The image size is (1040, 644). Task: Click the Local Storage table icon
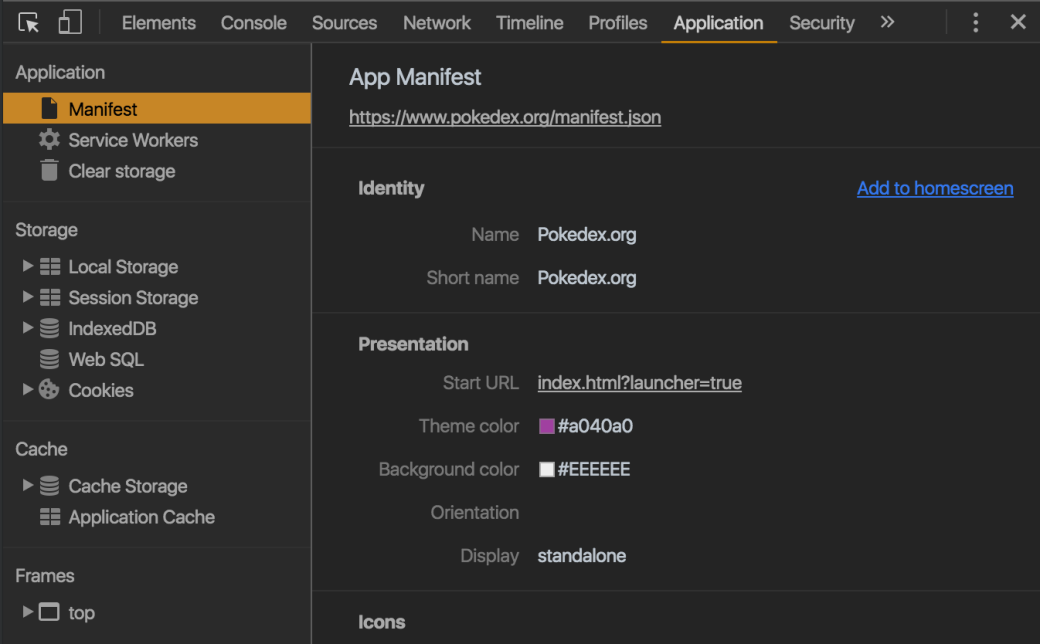pyautogui.click(x=50, y=267)
